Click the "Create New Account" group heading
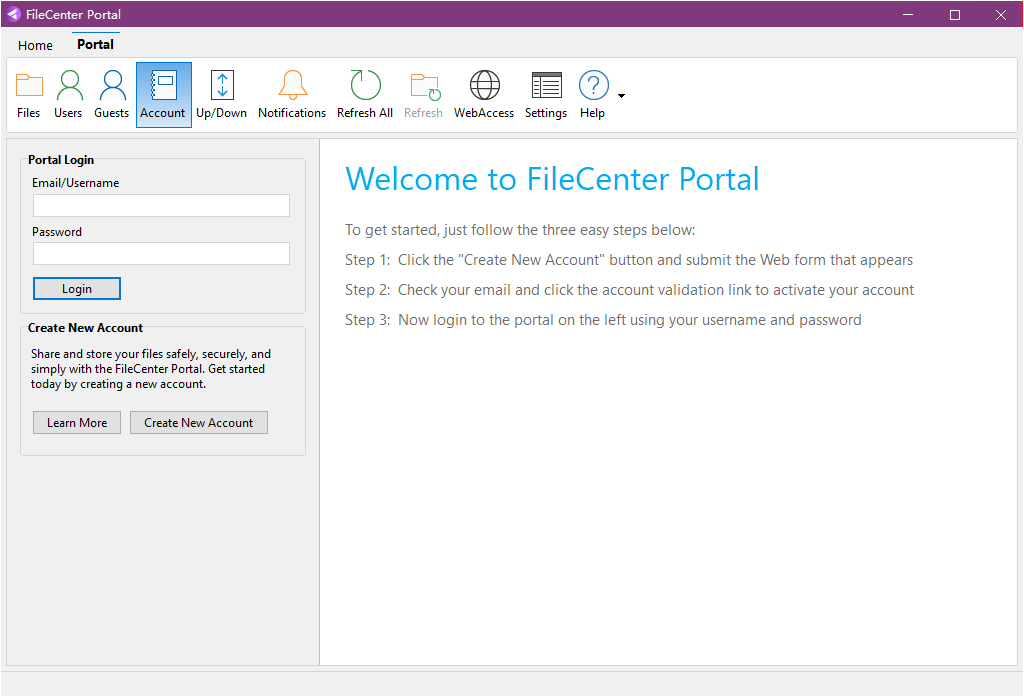Image resolution: width=1024 pixels, height=697 pixels. [85, 328]
